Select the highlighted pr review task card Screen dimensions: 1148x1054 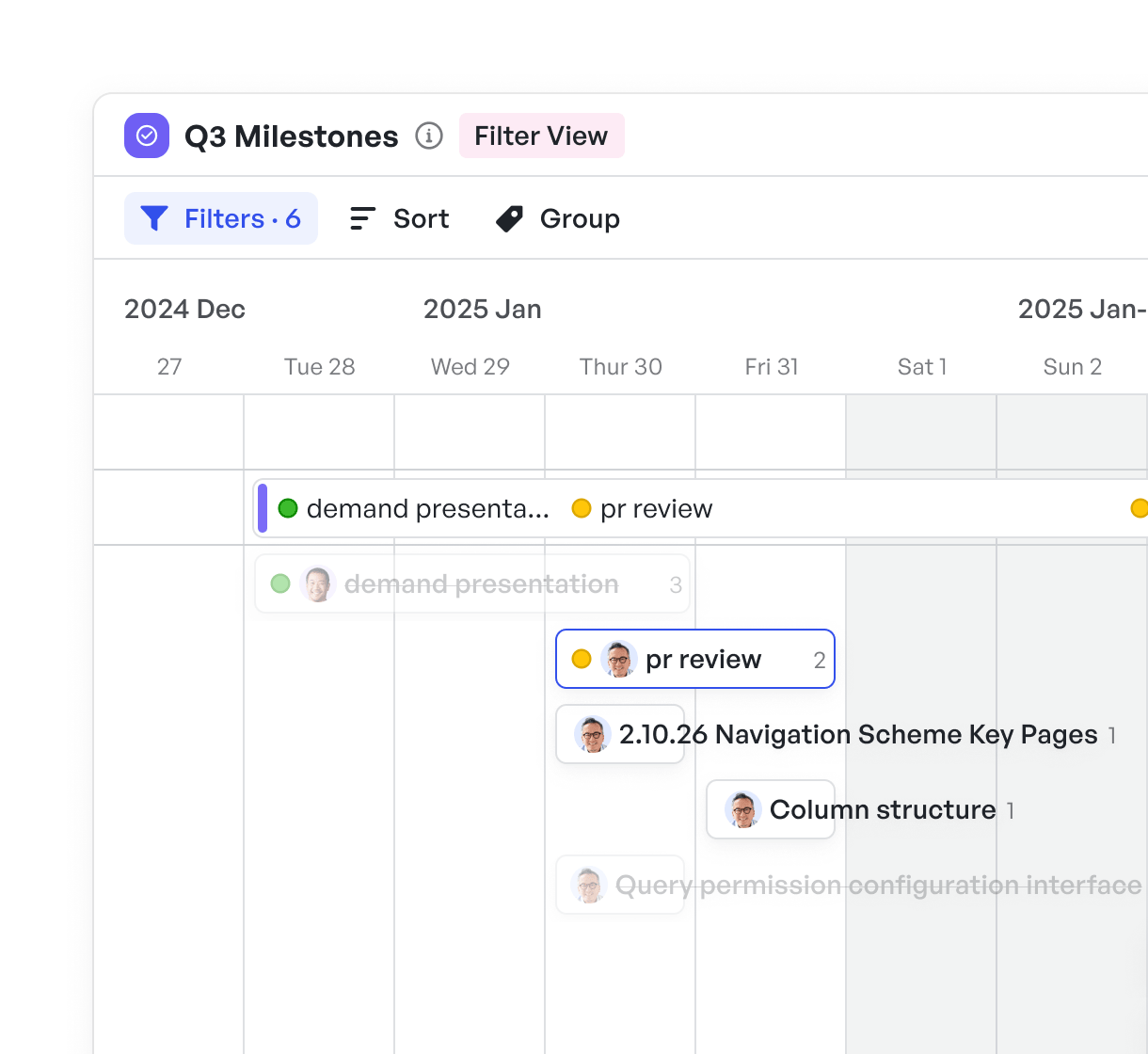[x=695, y=659]
